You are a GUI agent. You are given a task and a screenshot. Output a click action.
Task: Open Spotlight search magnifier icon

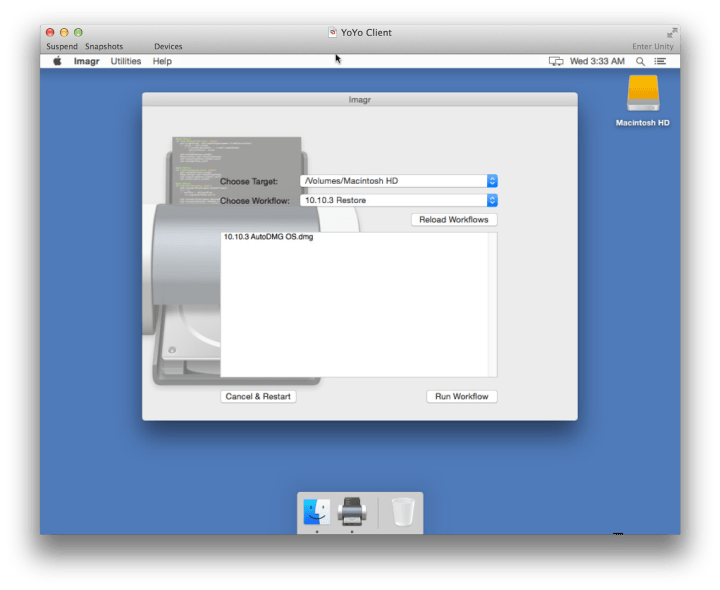point(640,62)
